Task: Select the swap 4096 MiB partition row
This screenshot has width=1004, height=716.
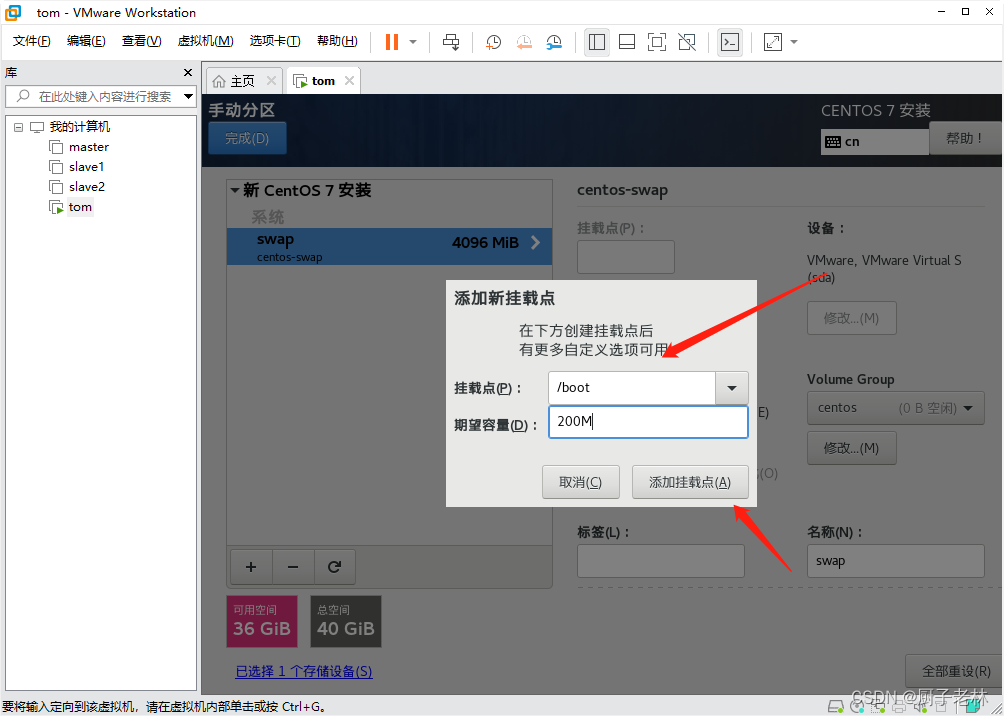Action: (x=389, y=247)
